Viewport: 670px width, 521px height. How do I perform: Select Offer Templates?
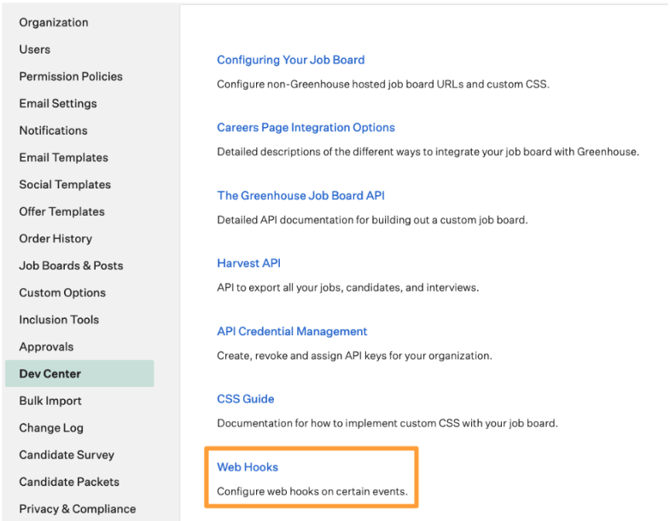62,212
